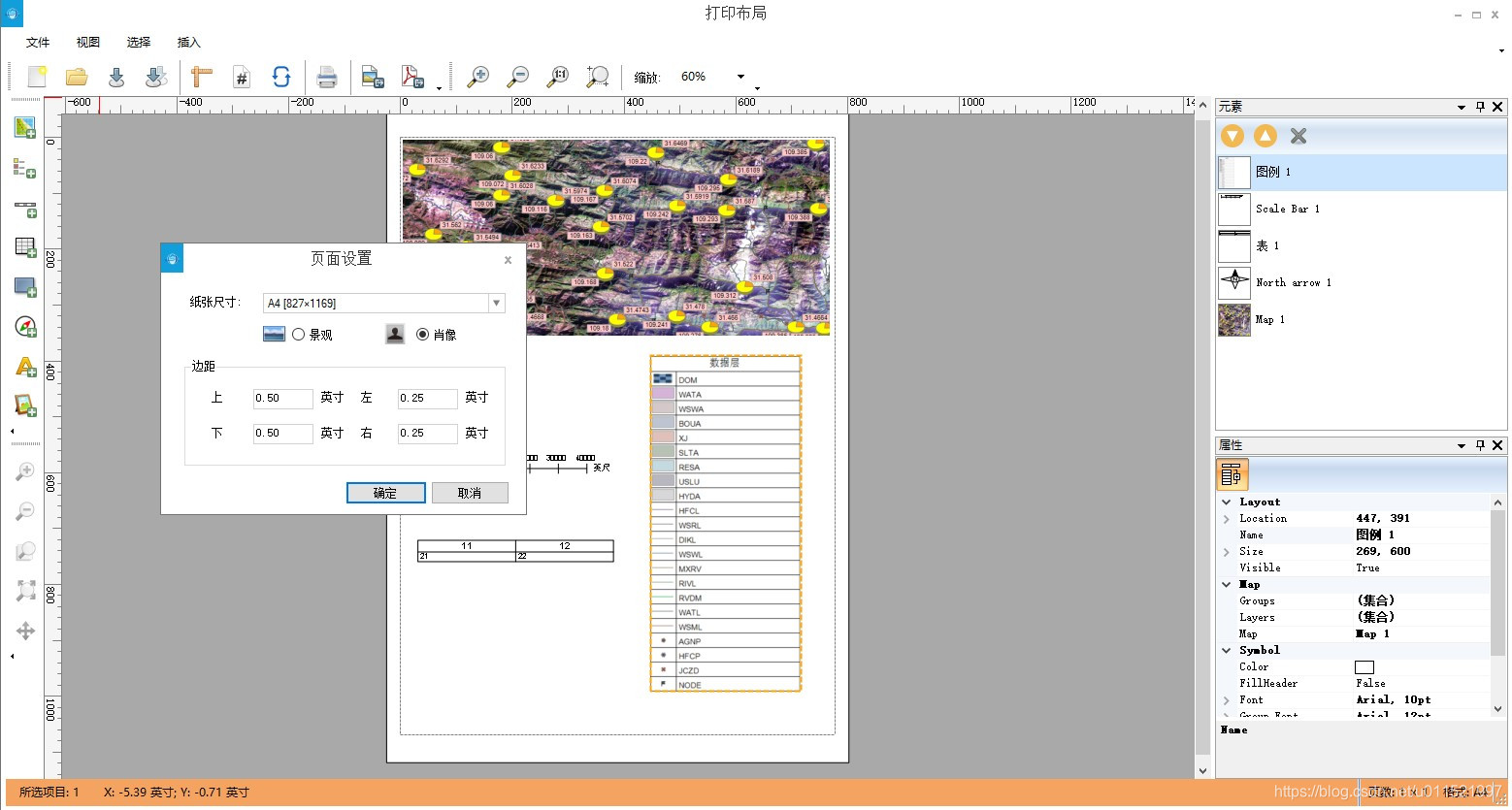The height and width of the screenshot is (810, 1512).
Task: Pan the map with four-arrow icon
Action: click(25, 632)
